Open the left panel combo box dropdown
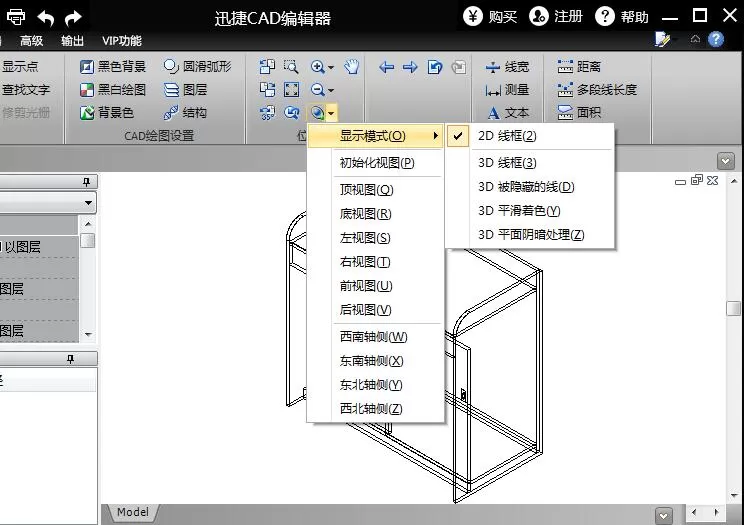744x525 pixels. pos(88,203)
